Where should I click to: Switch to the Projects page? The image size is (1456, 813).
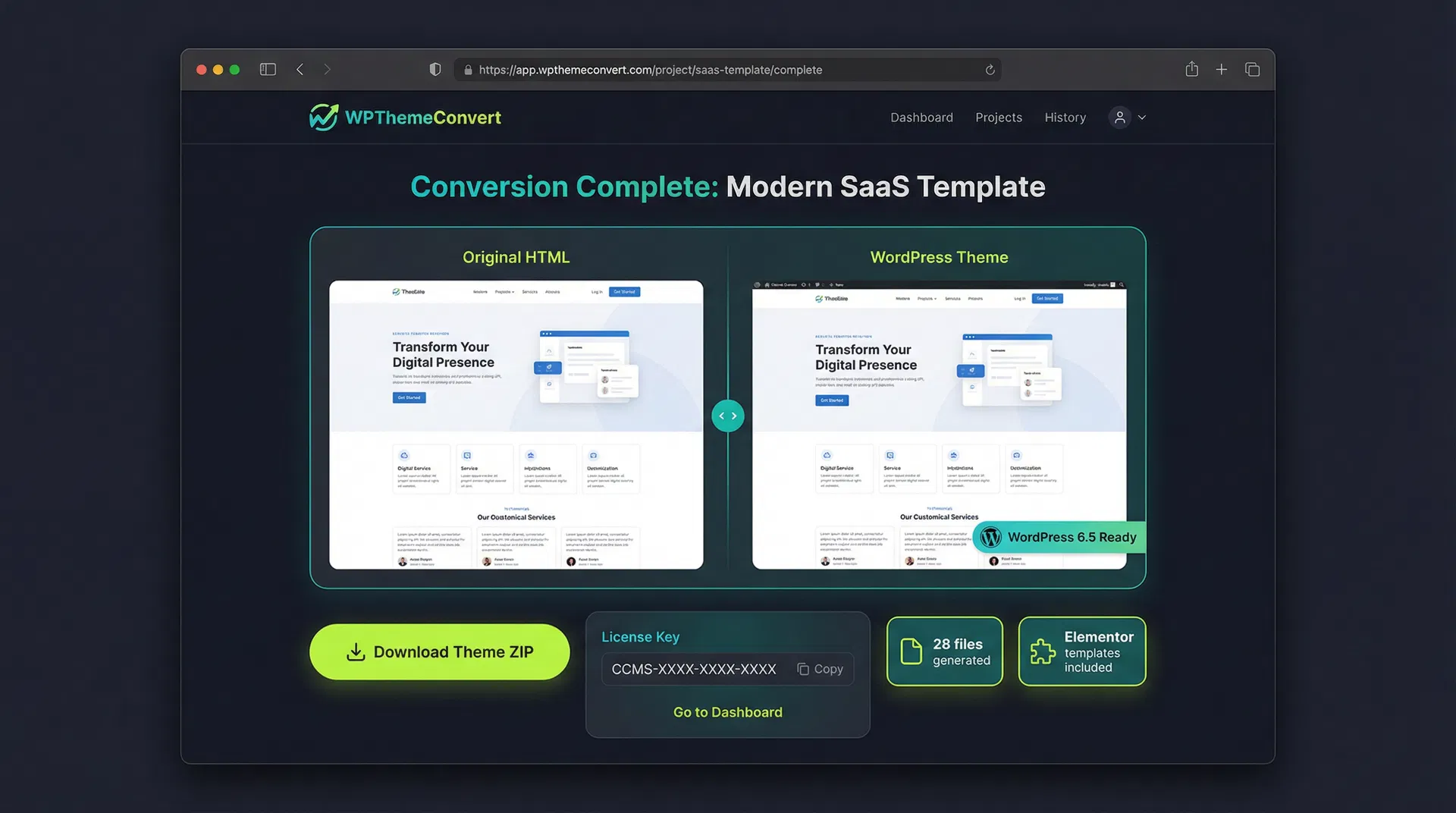[x=998, y=118]
